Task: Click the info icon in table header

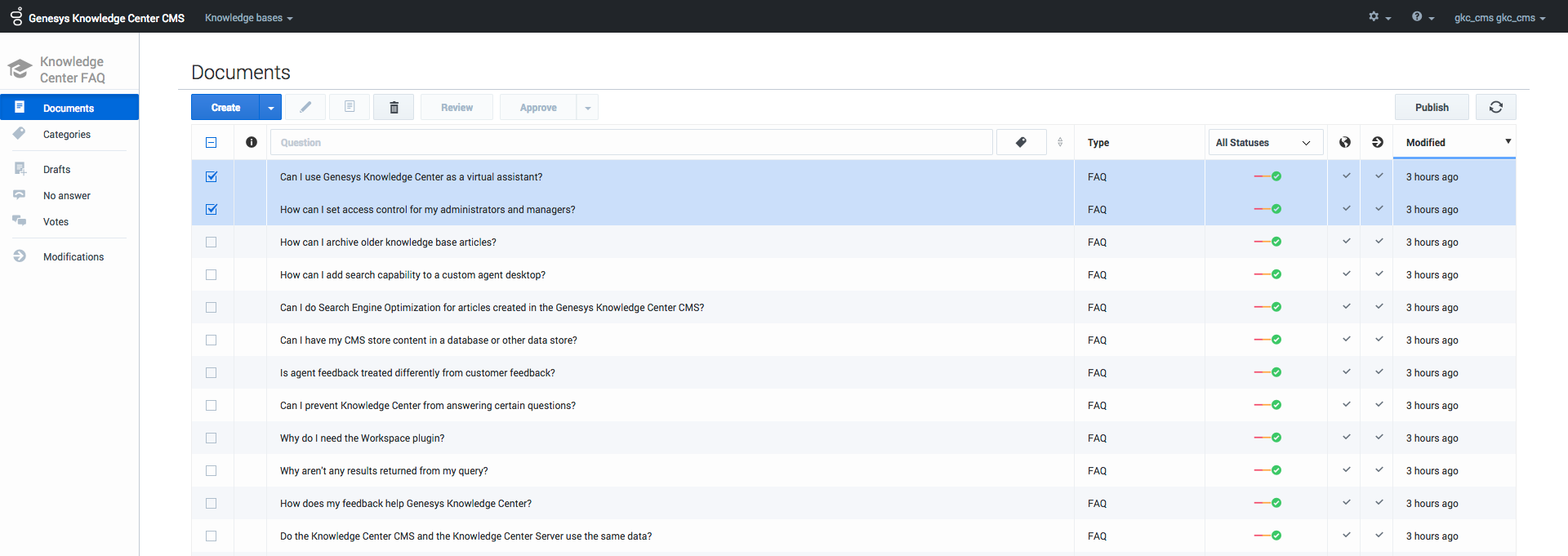Action: click(252, 142)
